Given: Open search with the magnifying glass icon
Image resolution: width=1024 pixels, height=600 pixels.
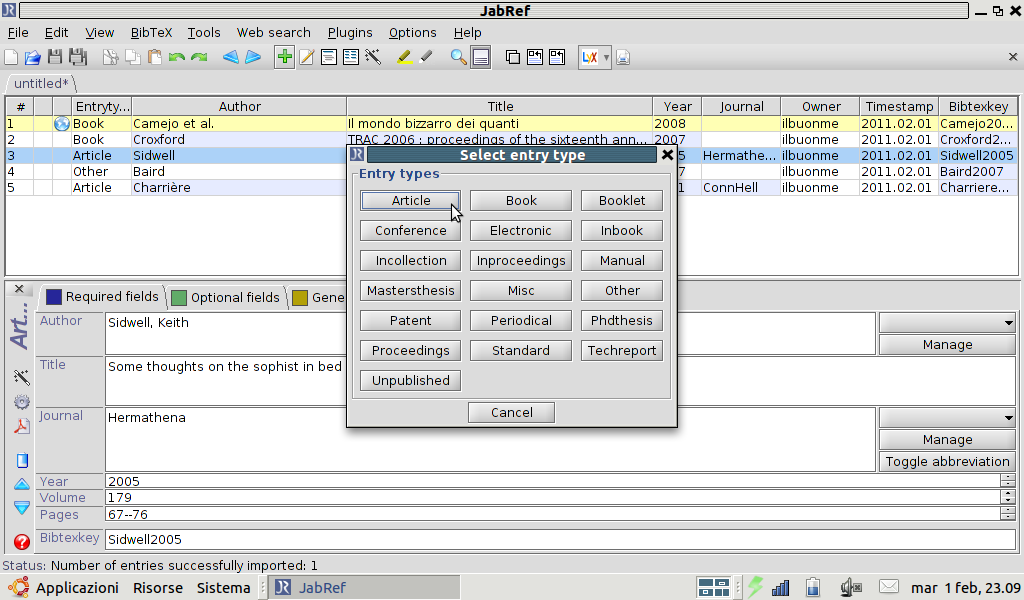Looking at the screenshot, I should 458,57.
